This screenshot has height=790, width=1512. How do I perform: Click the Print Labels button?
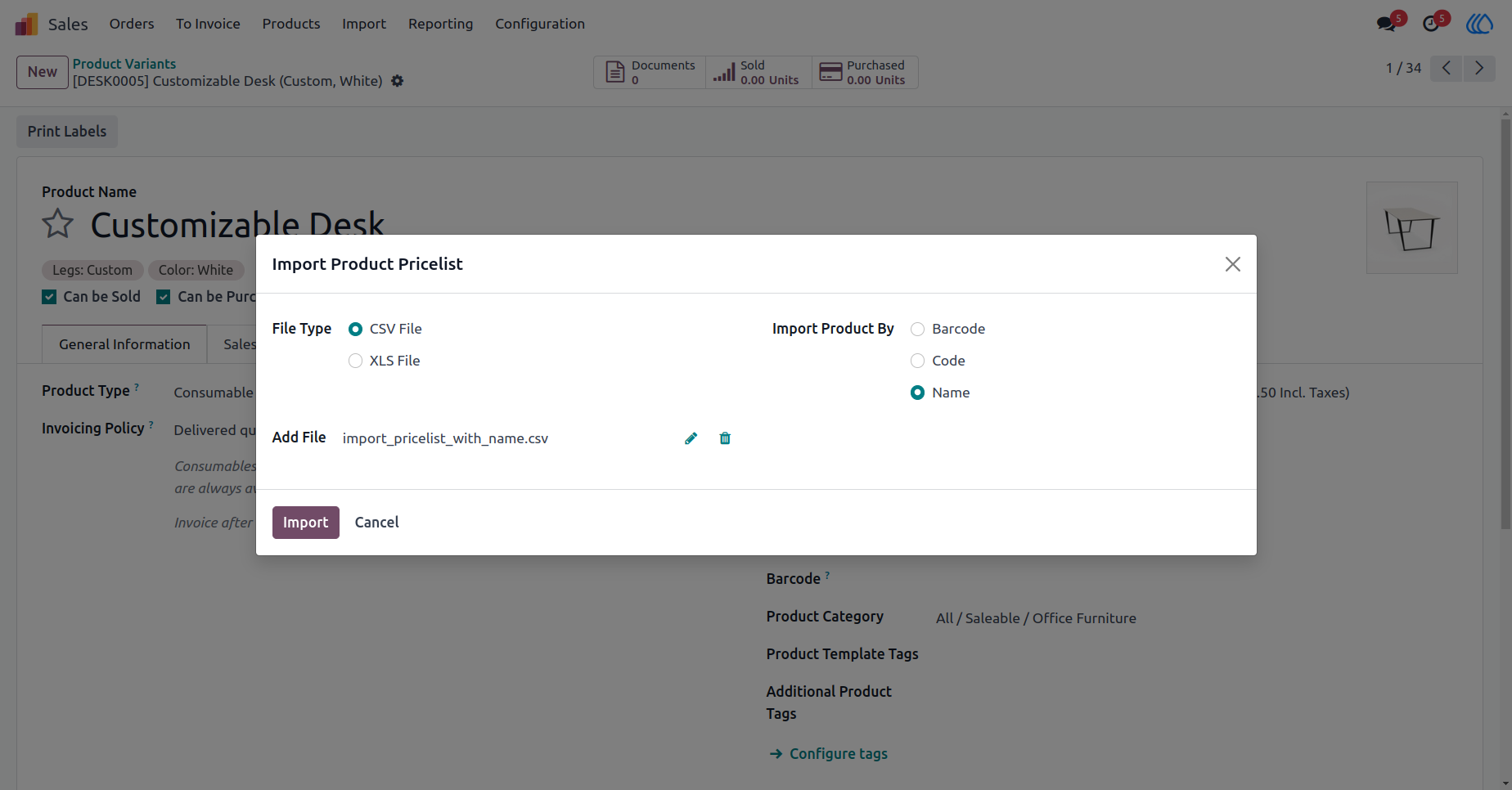[67, 132]
